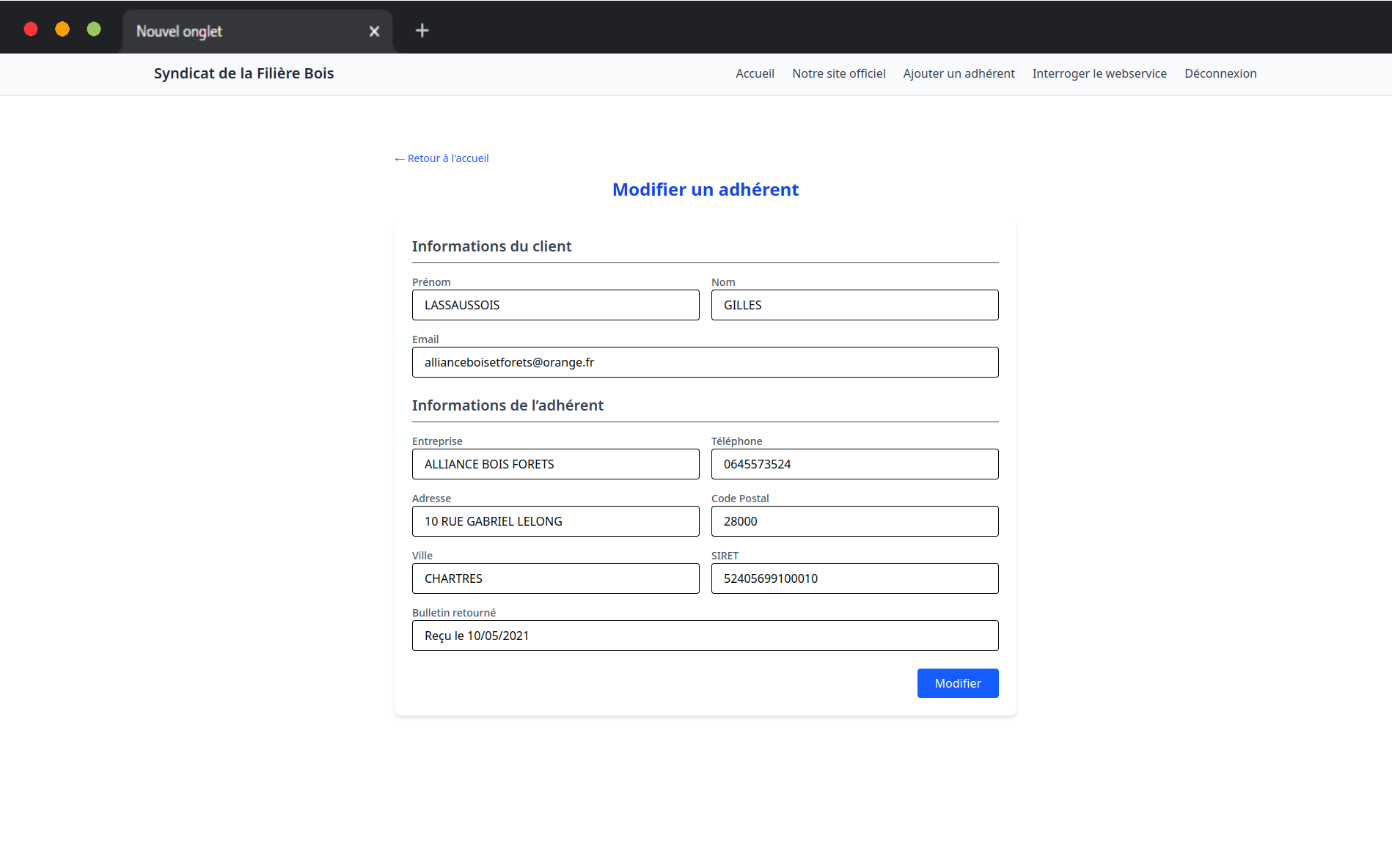The image size is (1392, 868).
Task: Select the Email input field
Action: [x=705, y=362]
